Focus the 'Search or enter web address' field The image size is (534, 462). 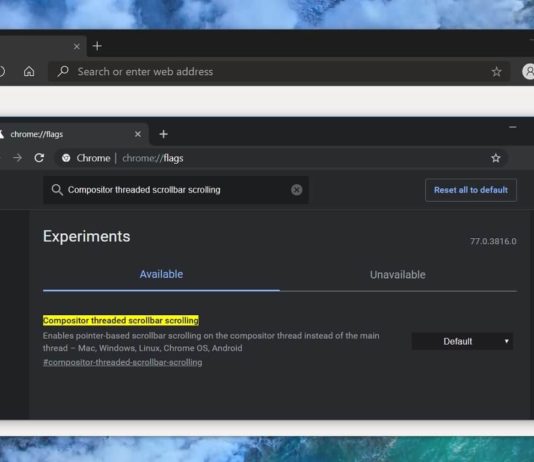(x=279, y=71)
